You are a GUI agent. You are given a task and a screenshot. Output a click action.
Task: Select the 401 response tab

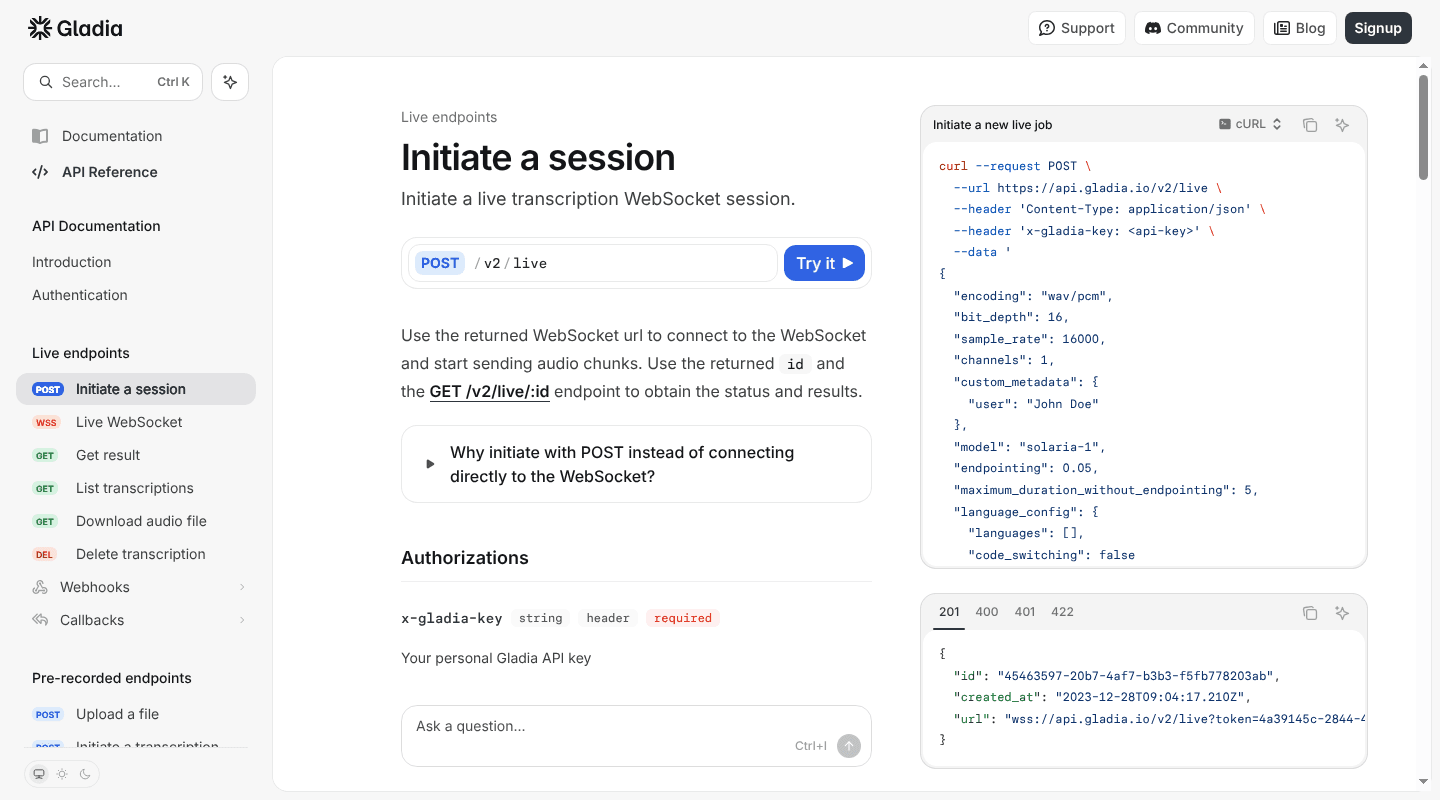tap(1025, 612)
